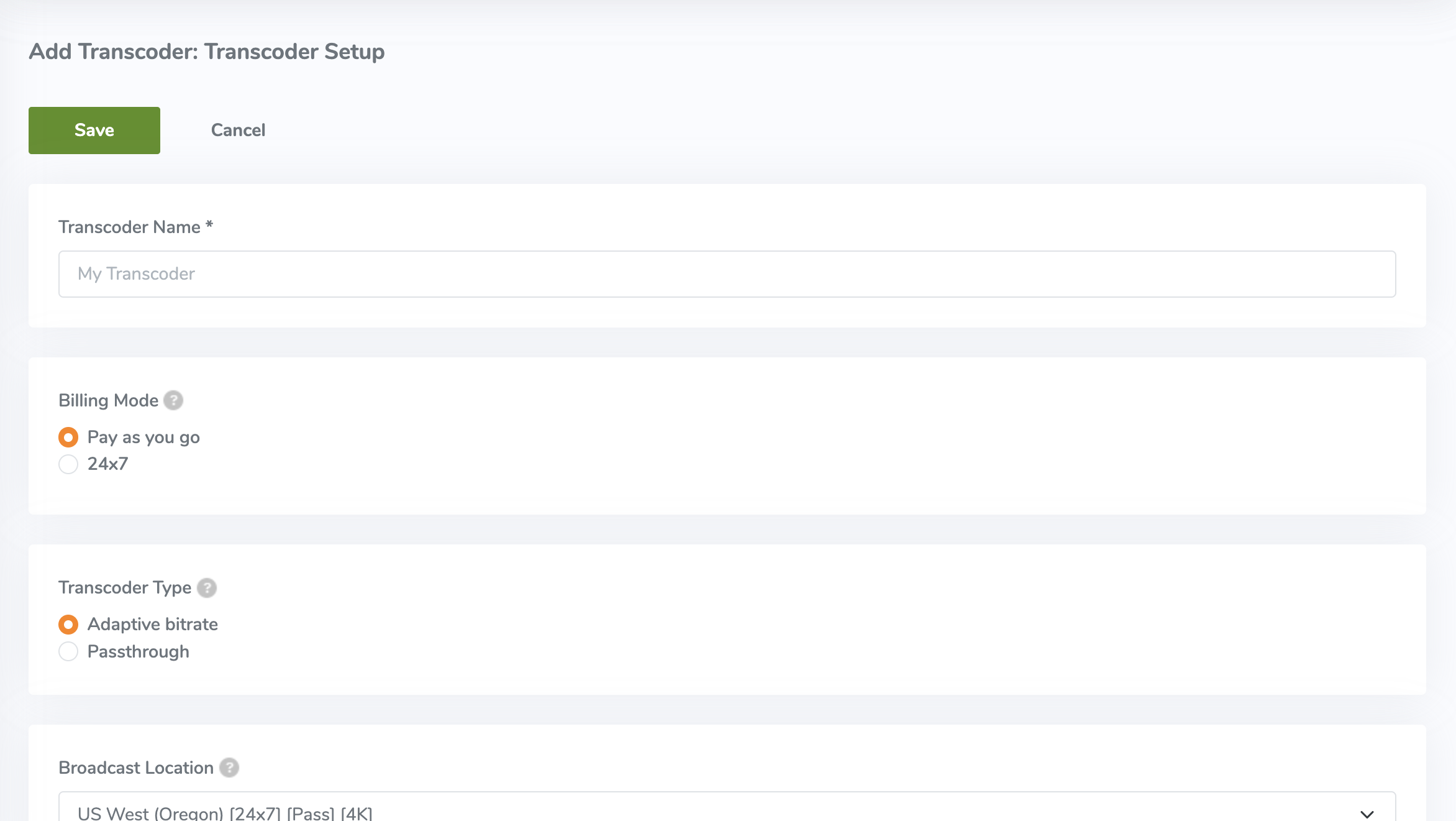The image size is (1456, 821).
Task: Click the 'Billing Mode' section label
Action: point(108,400)
